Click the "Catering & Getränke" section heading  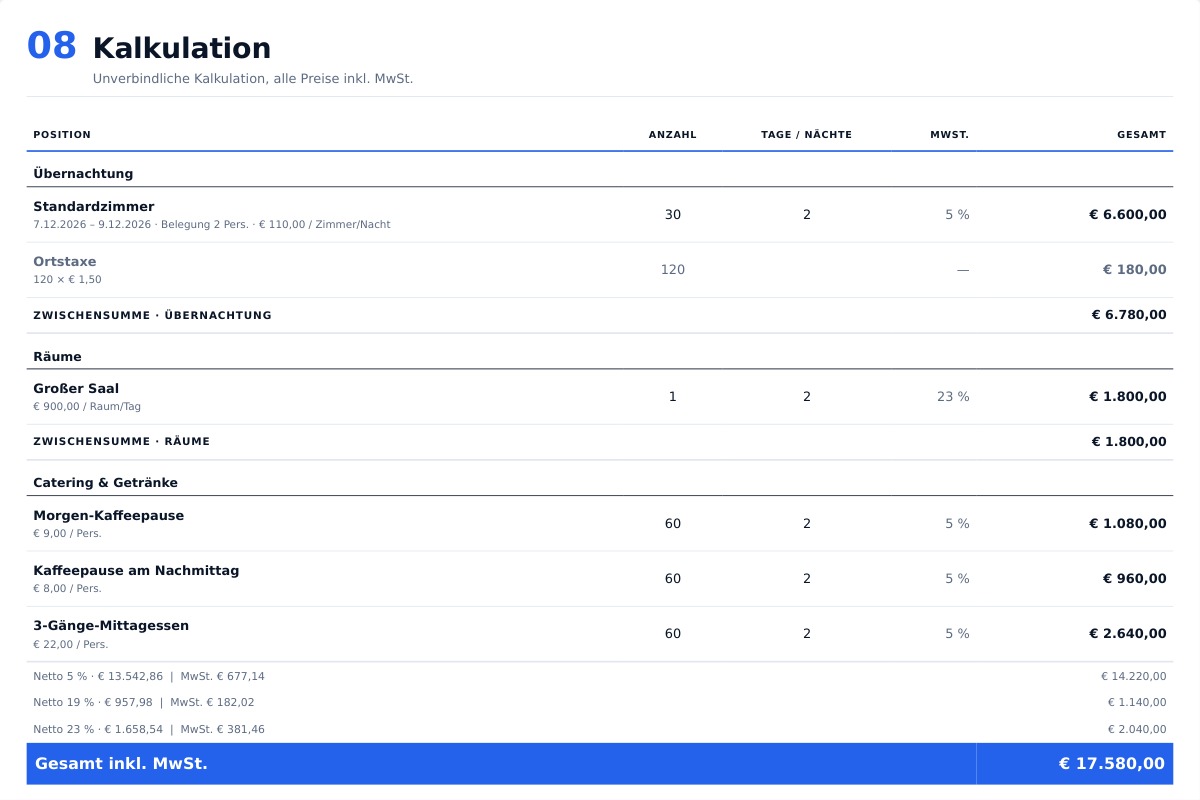pyautogui.click(x=106, y=483)
